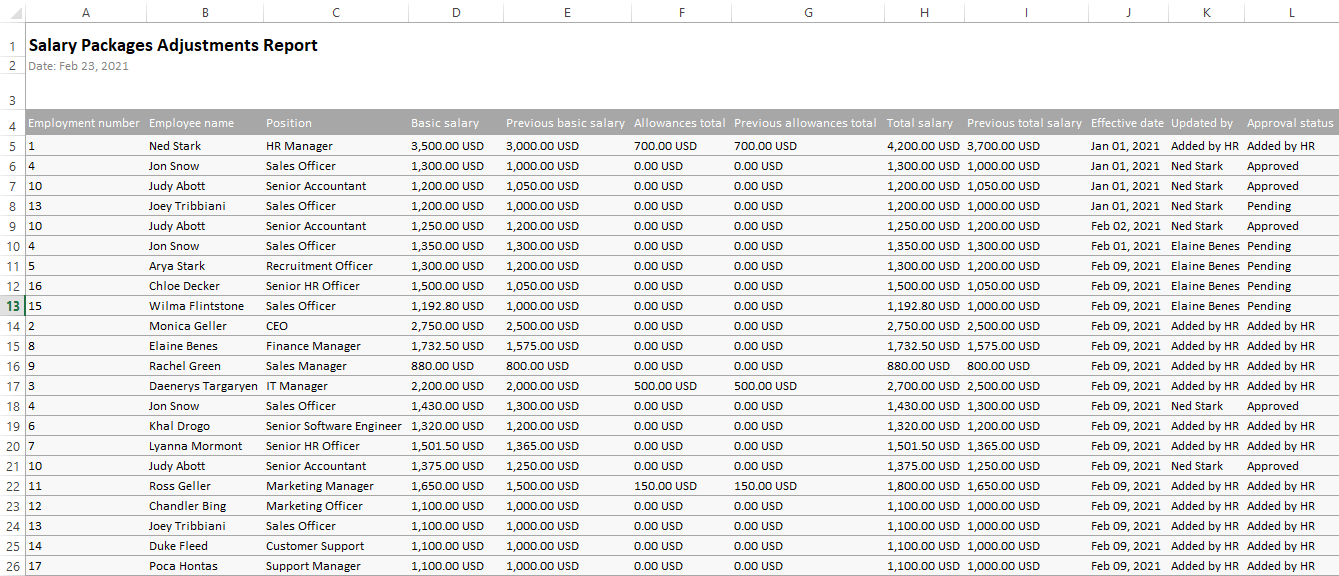
Task: Click the 'Previous basic salary' header cell
Action: pyautogui.click(x=565, y=123)
